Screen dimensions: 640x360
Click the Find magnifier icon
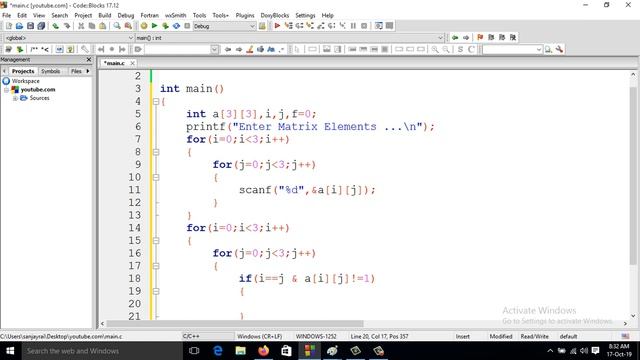pos(117,26)
